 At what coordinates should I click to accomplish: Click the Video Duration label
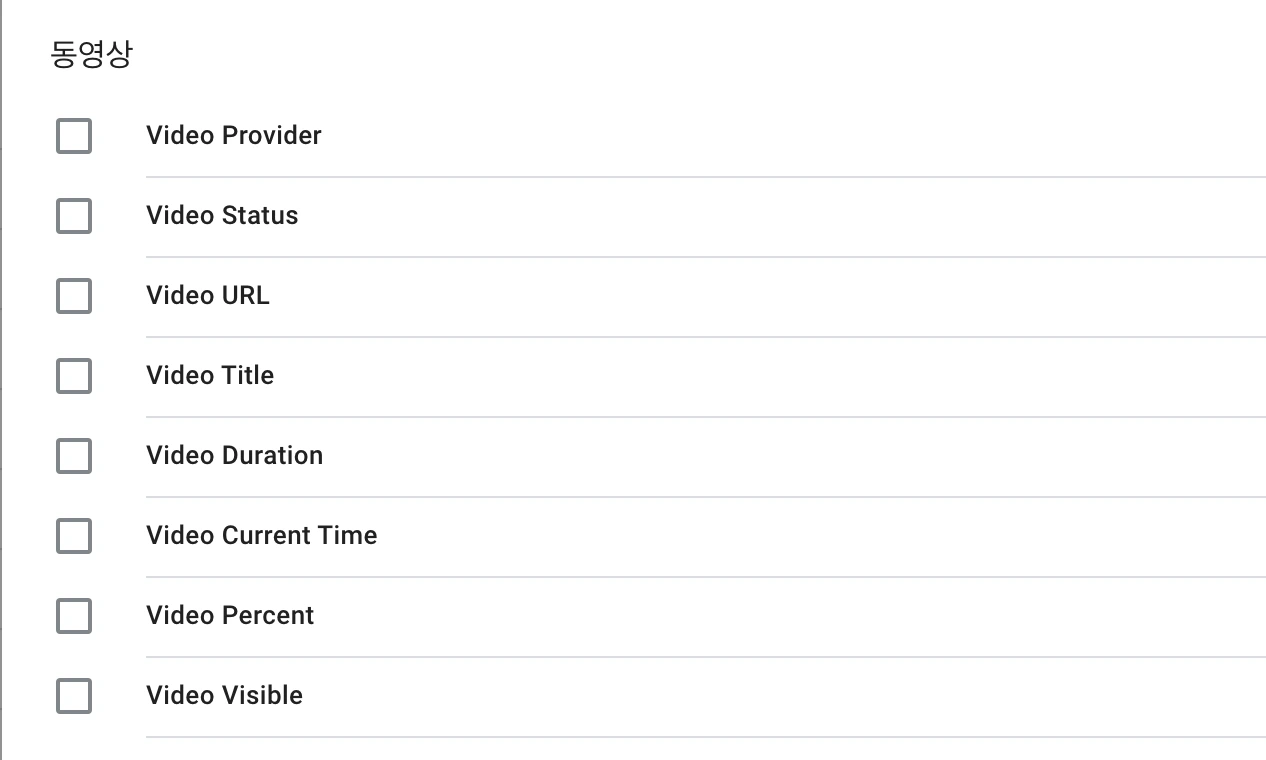coord(234,456)
